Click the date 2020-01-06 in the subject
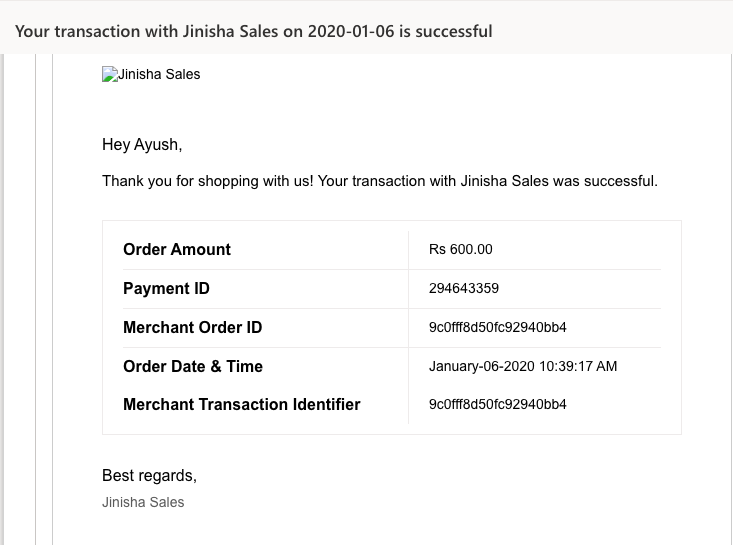The height and width of the screenshot is (545, 733). pyautogui.click(x=351, y=31)
